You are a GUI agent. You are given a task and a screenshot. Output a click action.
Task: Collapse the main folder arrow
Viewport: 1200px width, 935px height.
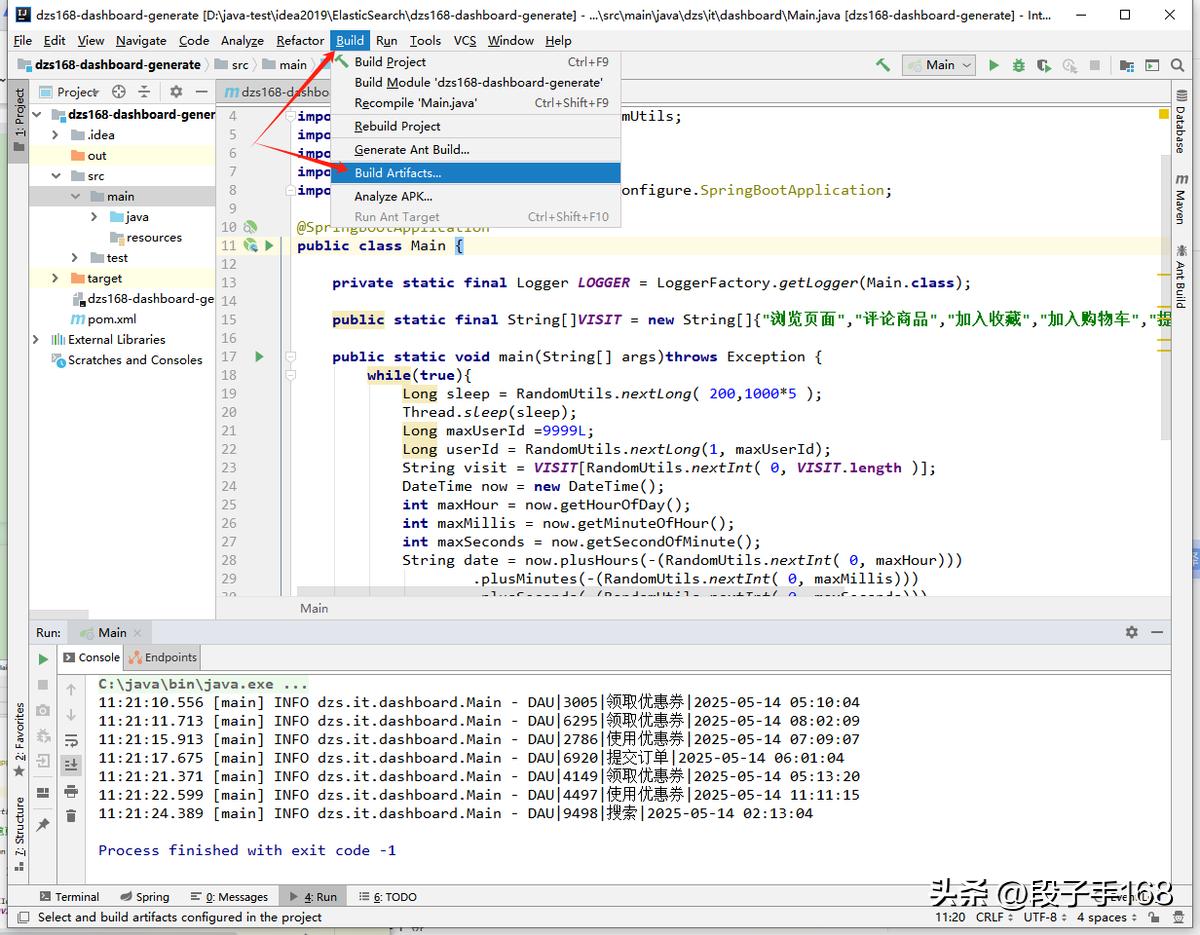(75, 196)
